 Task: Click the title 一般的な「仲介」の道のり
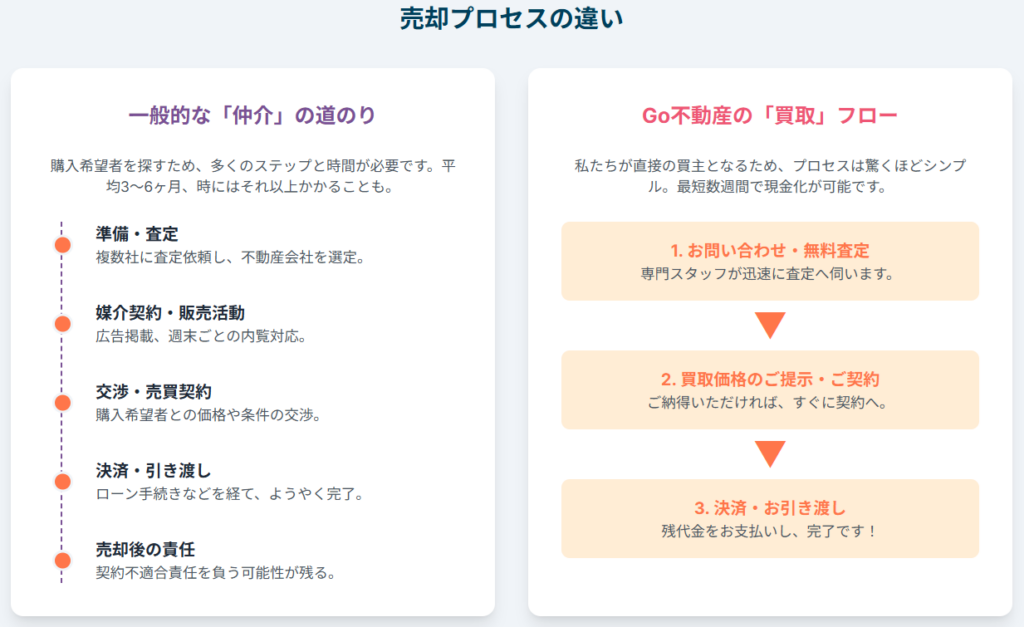pos(252,116)
